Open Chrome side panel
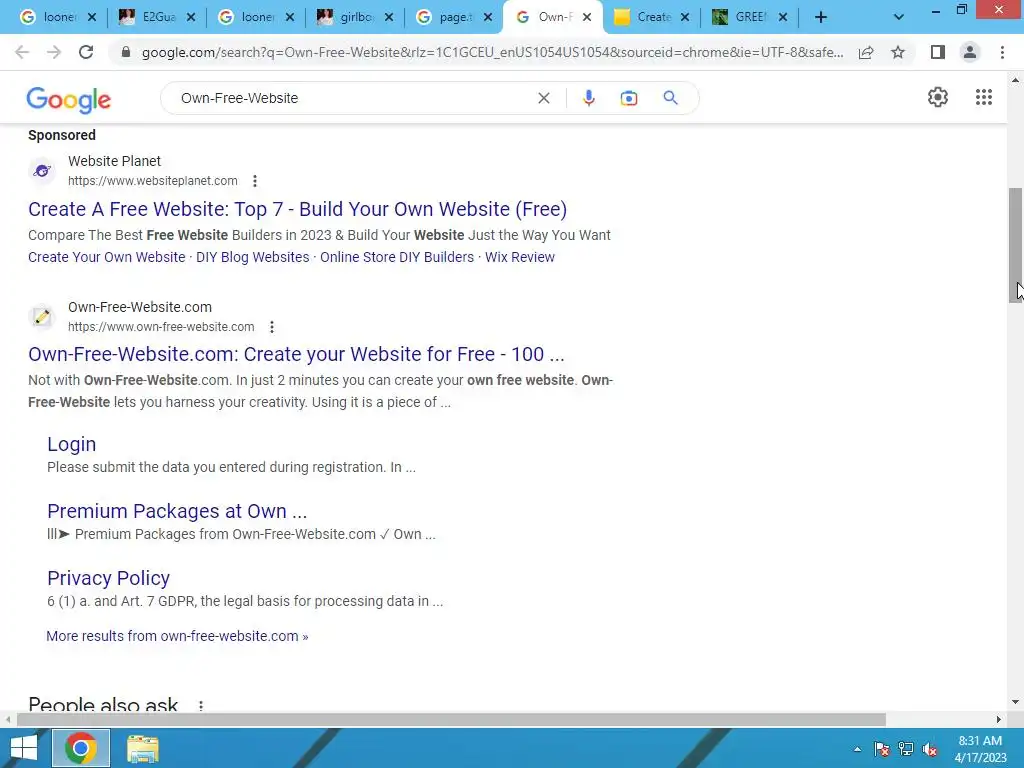Screen dimensions: 1024x768 click(938, 52)
